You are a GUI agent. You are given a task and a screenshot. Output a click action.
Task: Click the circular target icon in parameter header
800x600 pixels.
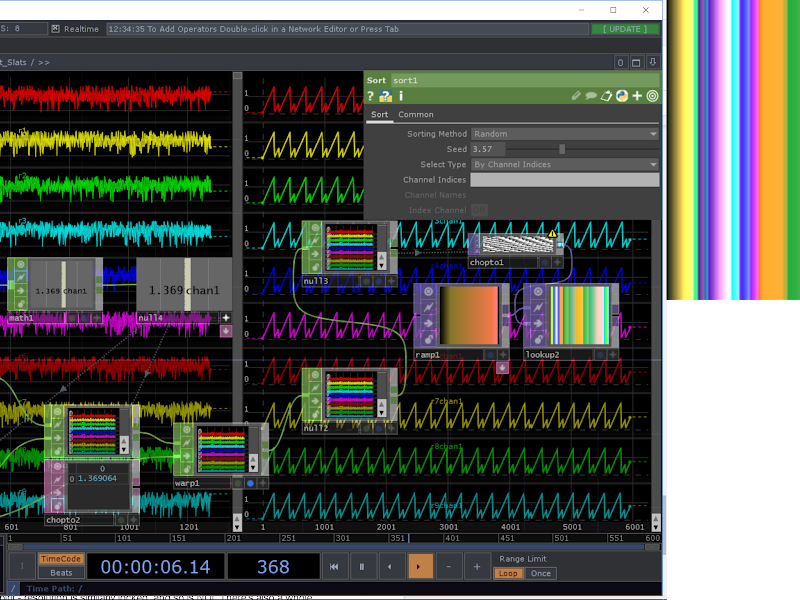pos(652,96)
